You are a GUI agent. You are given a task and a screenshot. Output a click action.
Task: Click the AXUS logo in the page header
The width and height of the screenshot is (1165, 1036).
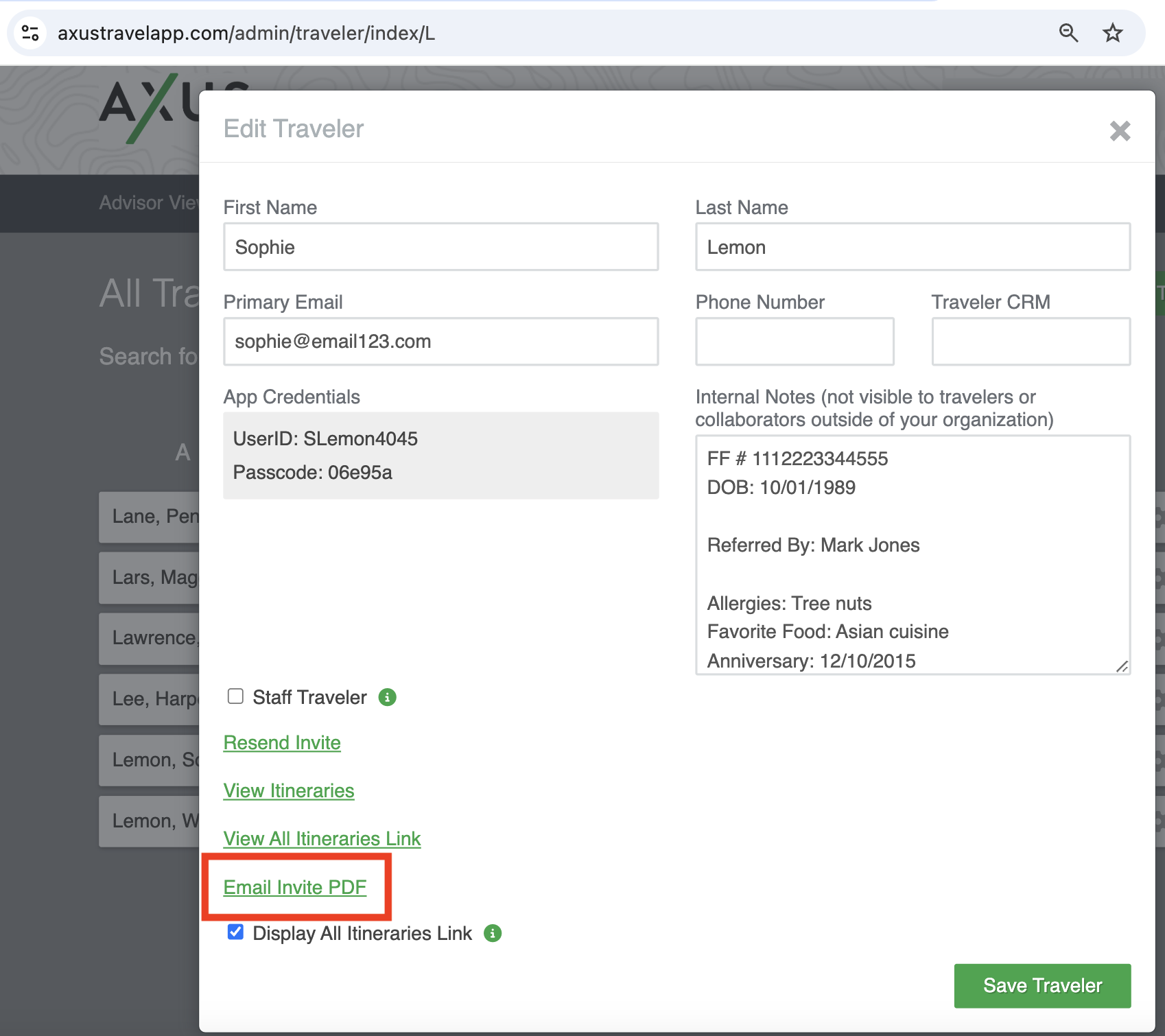(x=150, y=108)
